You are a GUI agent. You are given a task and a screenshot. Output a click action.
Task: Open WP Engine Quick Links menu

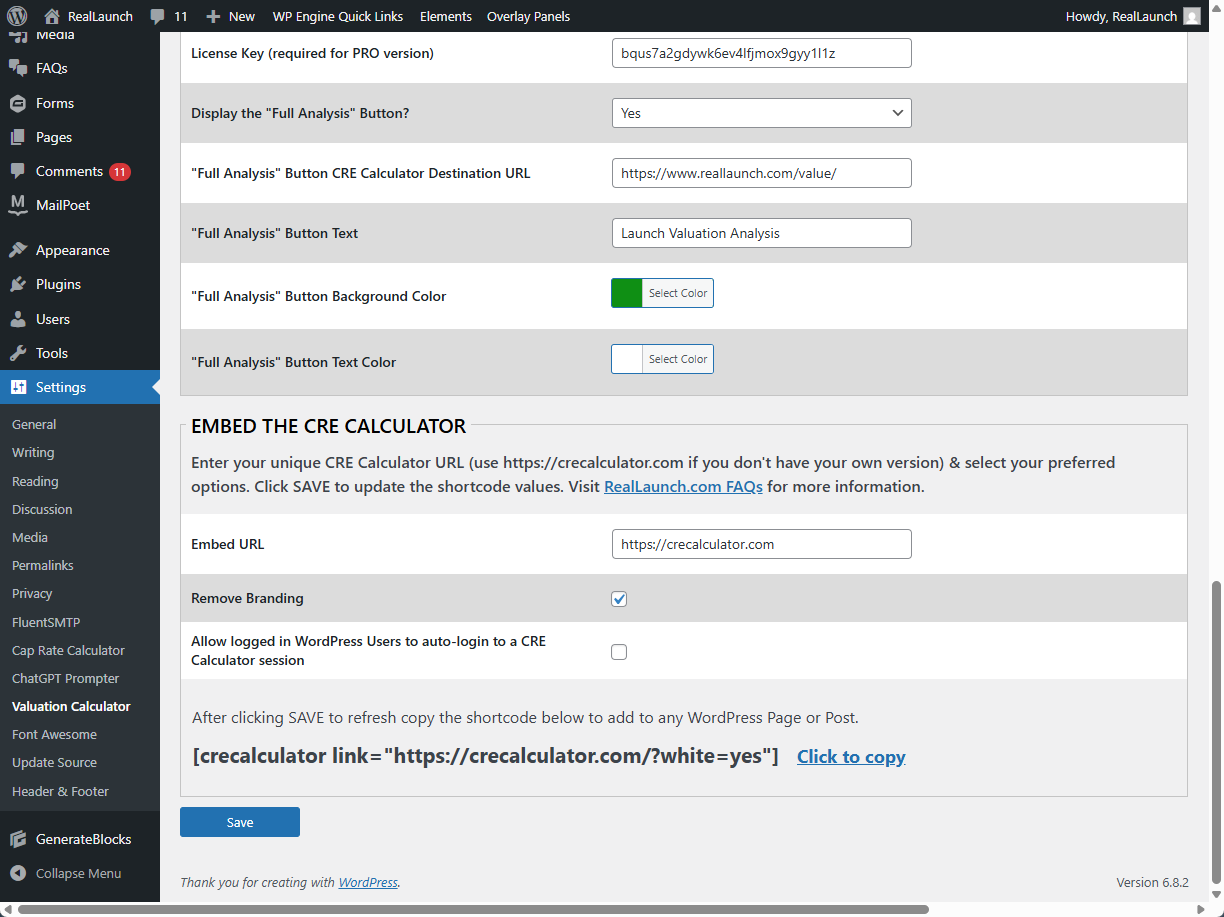tap(337, 16)
